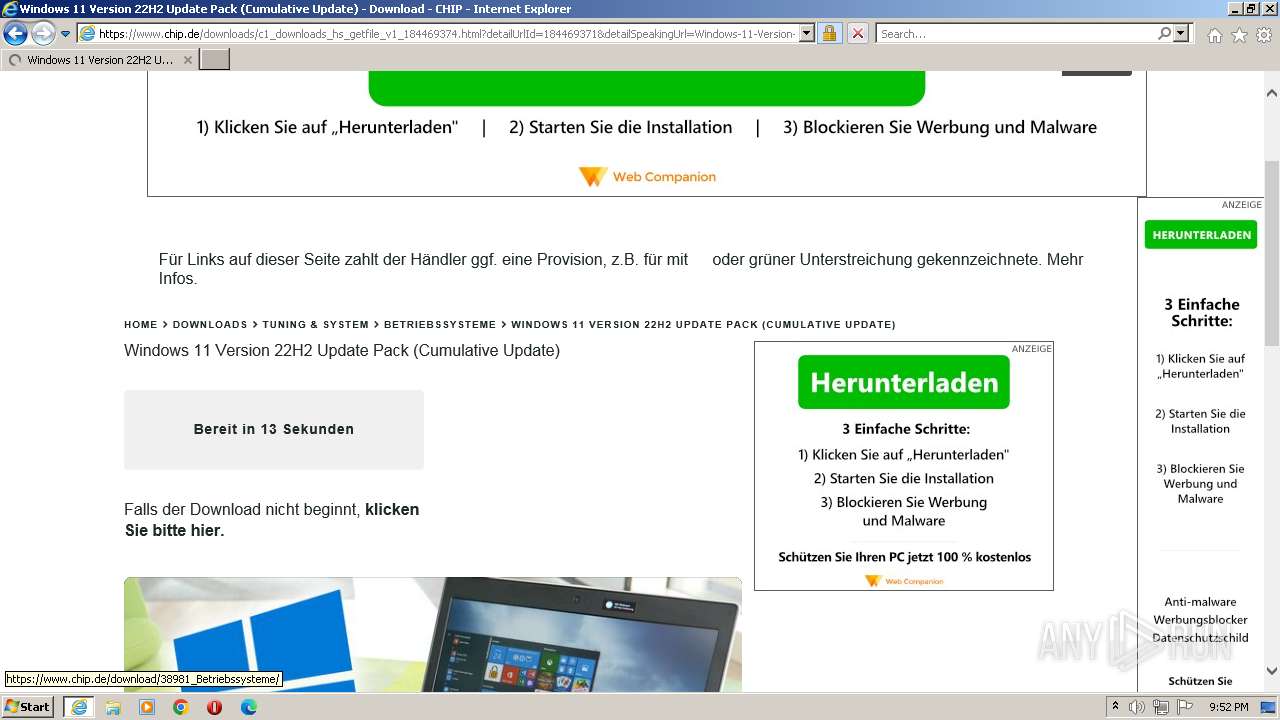Open the Windows Start menu
The width and height of the screenshot is (1280, 720).
pyautogui.click(x=27, y=707)
